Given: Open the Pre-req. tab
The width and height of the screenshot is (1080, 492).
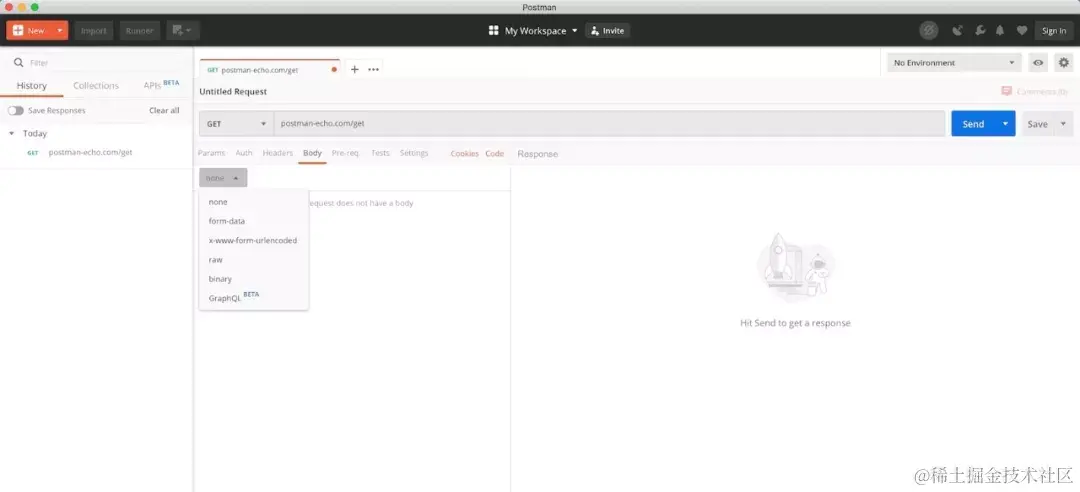Looking at the screenshot, I should (x=345, y=153).
